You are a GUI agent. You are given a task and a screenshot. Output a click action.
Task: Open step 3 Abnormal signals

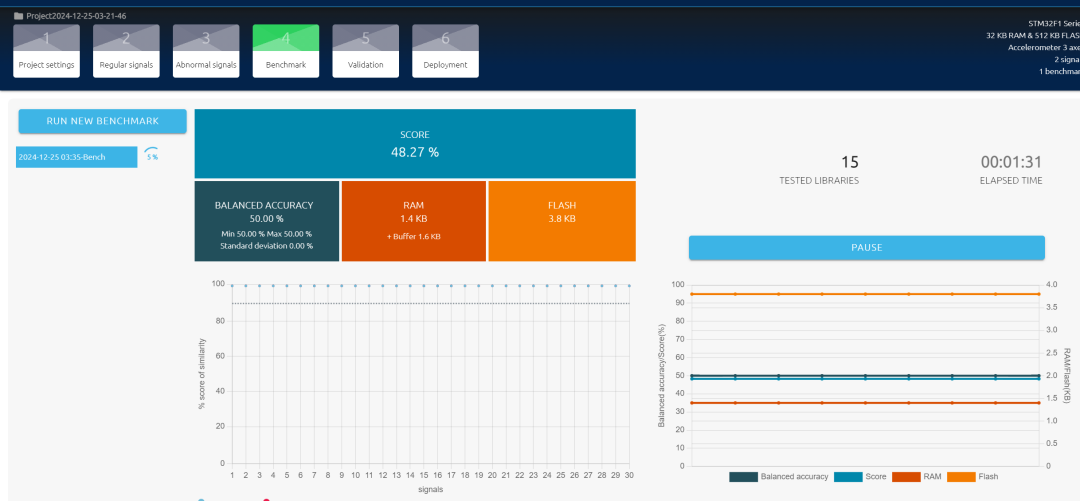(206, 51)
